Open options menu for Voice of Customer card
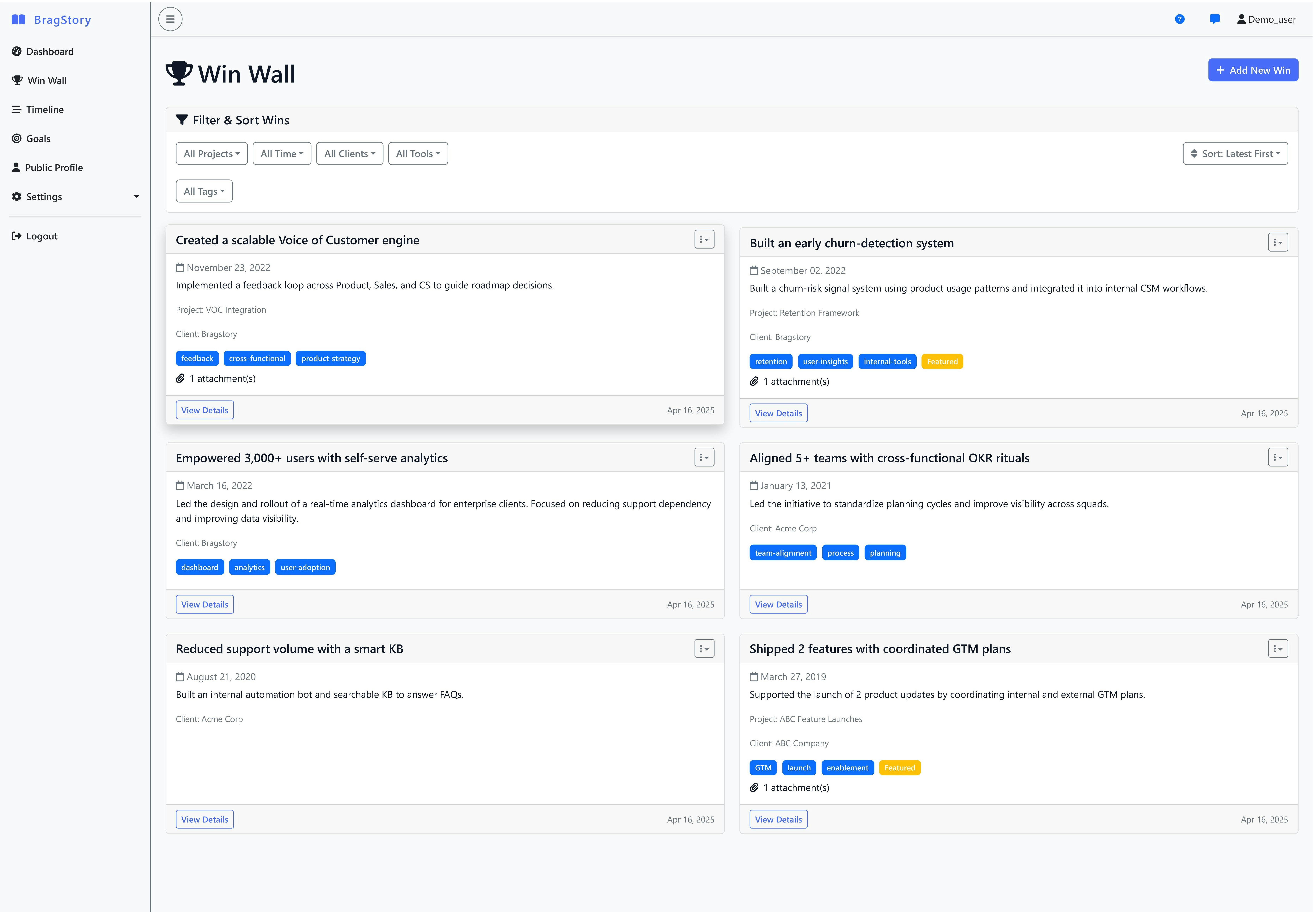 (x=704, y=239)
